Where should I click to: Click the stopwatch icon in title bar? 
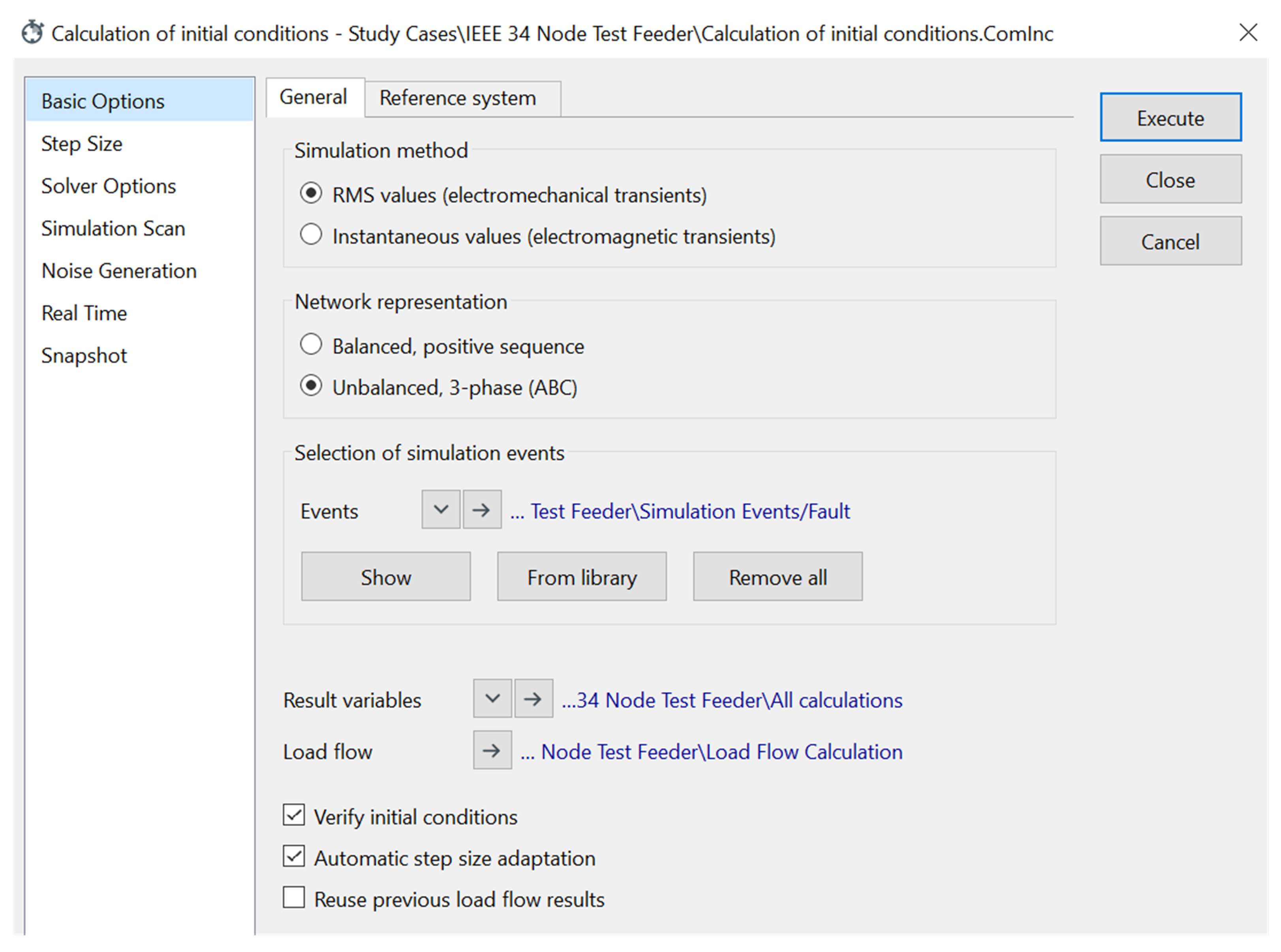click(x=32, y=33)
